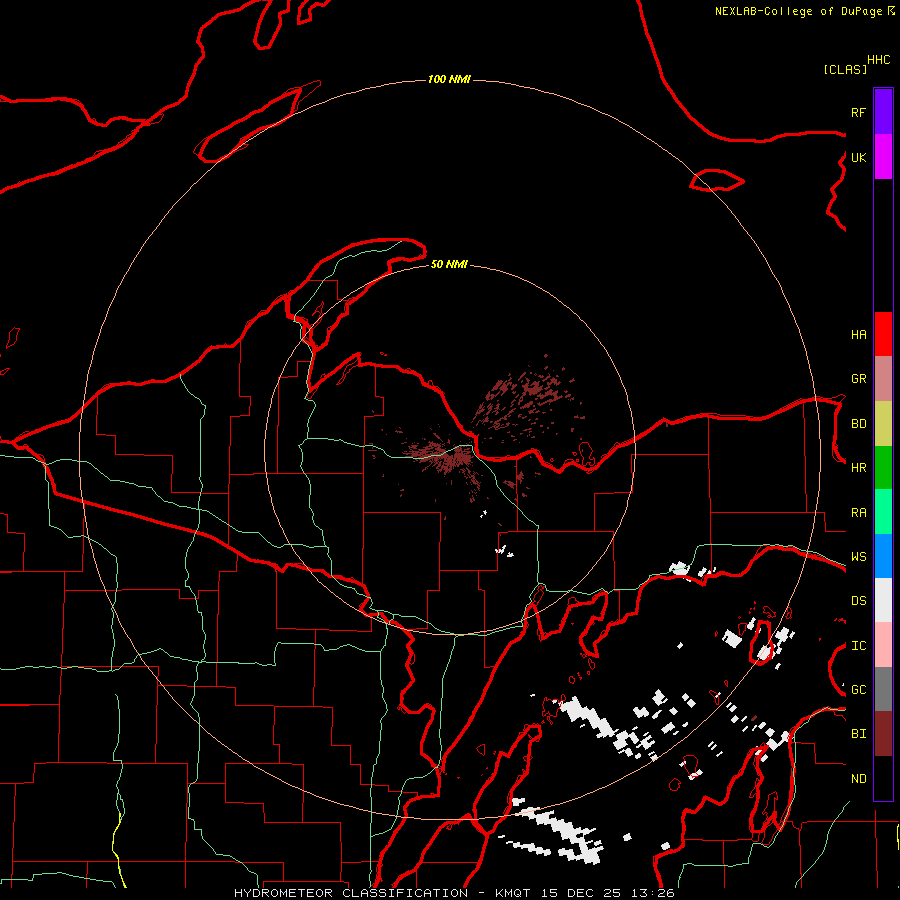Click the IC legend label
Screen dimensions: 900x900
point(858,646)
